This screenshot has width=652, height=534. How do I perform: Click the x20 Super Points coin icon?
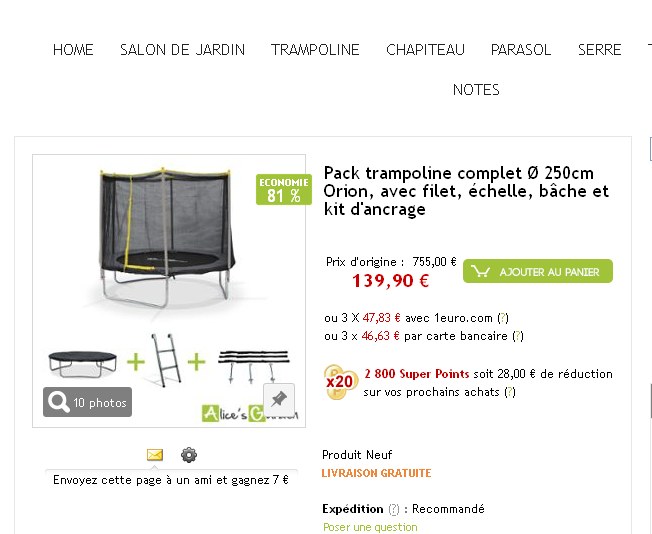click(340, 381)
